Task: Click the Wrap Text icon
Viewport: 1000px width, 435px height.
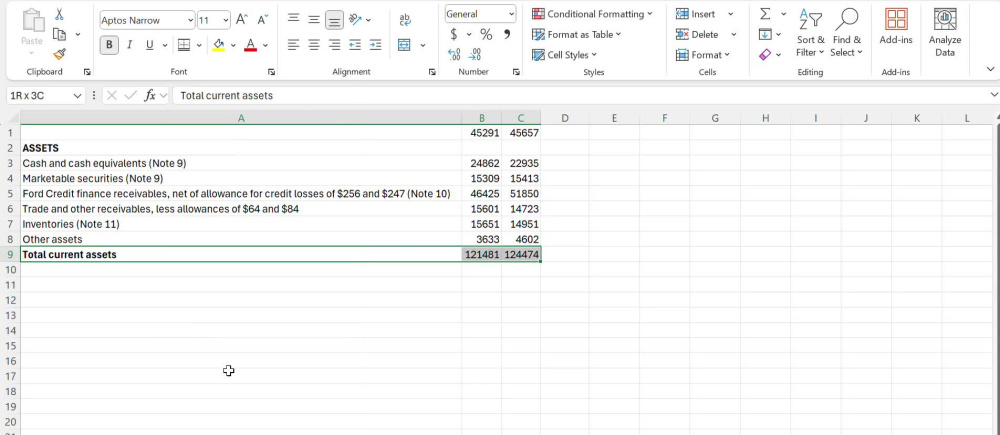Action: (x=405, y=20)
